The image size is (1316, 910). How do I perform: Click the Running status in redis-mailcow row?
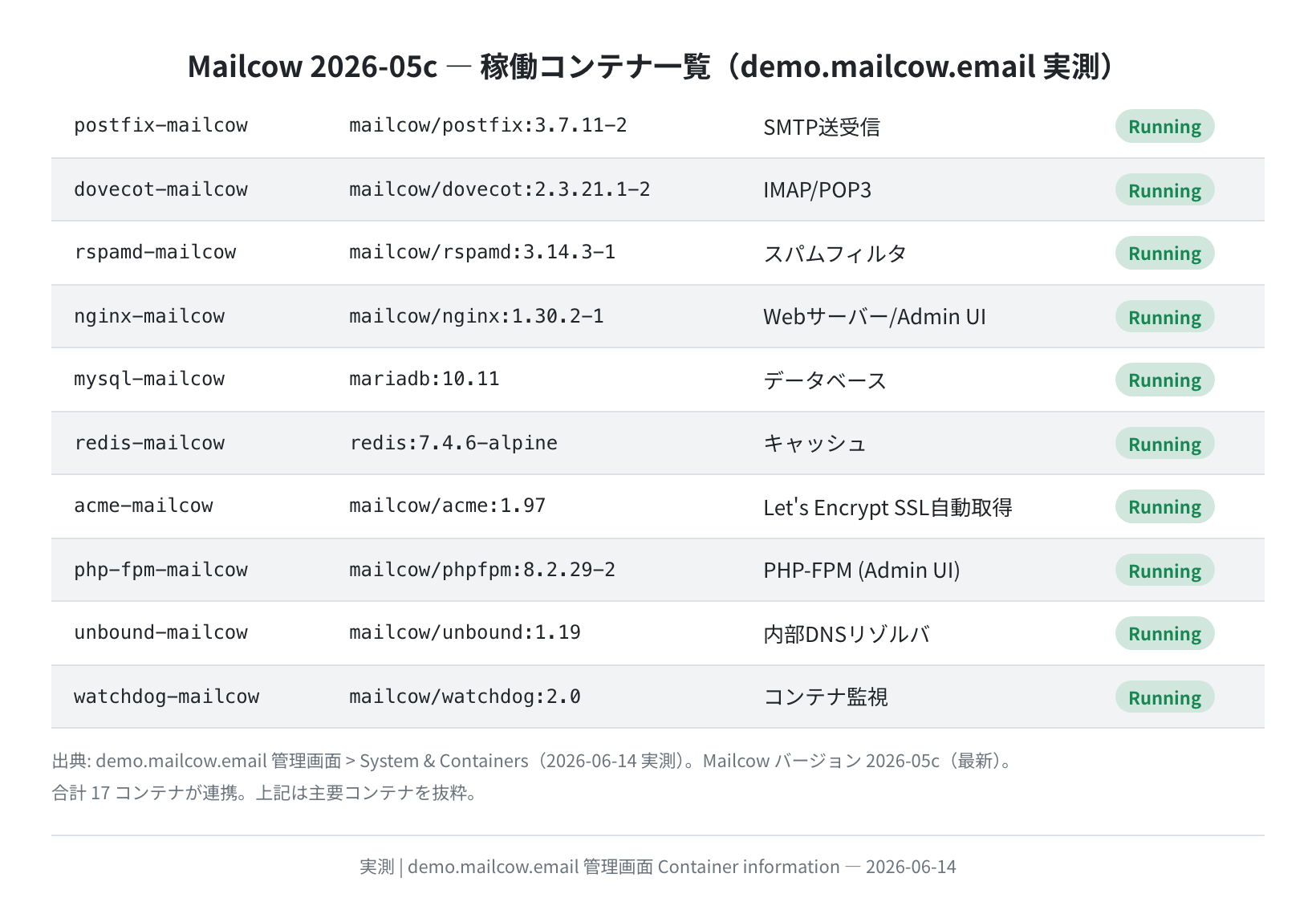(1164, 444)
